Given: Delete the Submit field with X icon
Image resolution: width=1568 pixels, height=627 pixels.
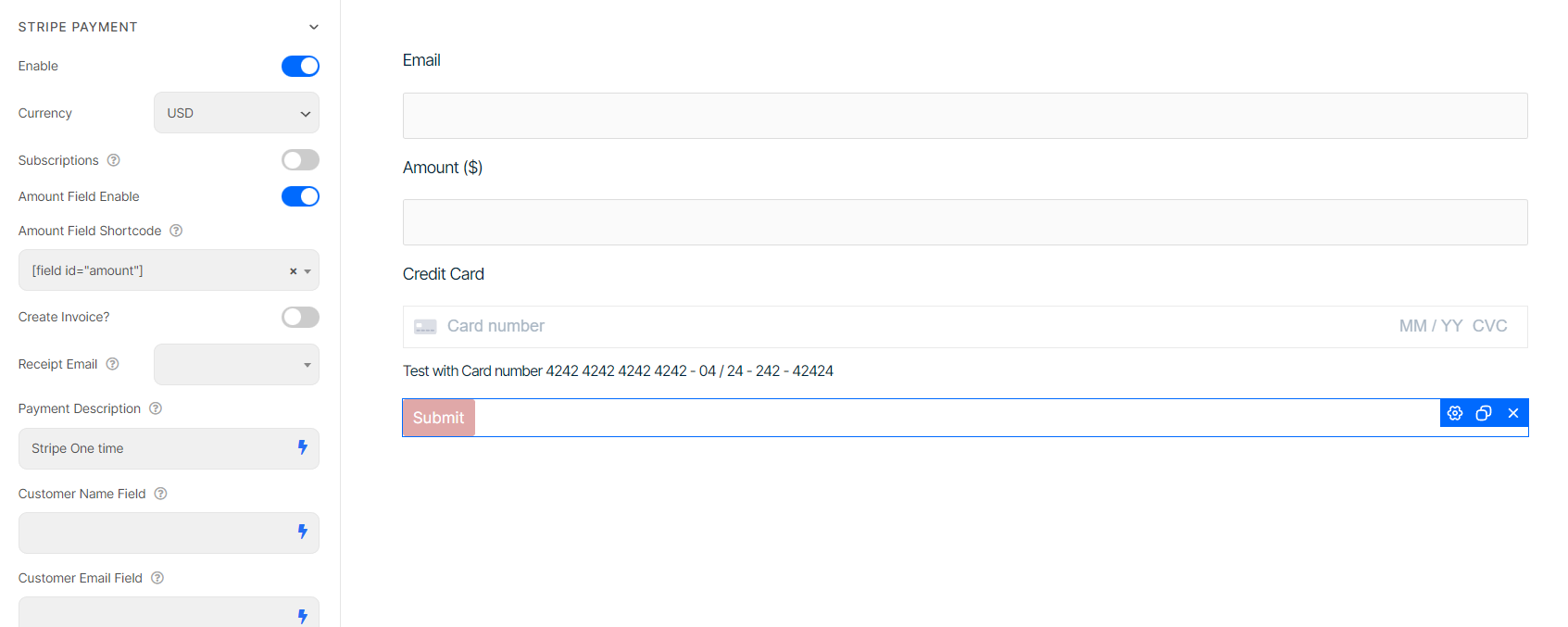Looking at the screenshot, I should (x=1512, y=413).
